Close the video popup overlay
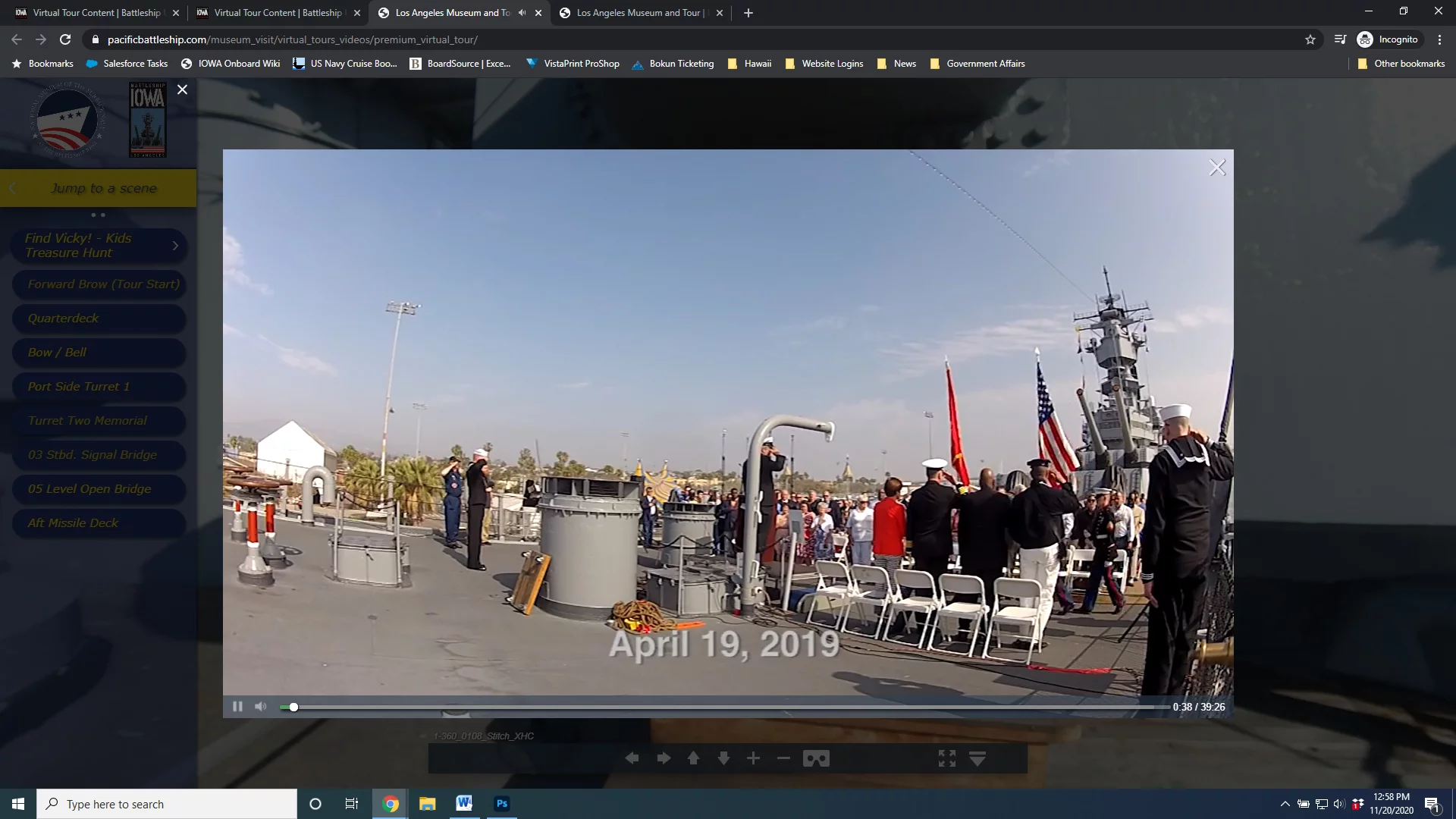1456x819 pixels. point(1217,168)
